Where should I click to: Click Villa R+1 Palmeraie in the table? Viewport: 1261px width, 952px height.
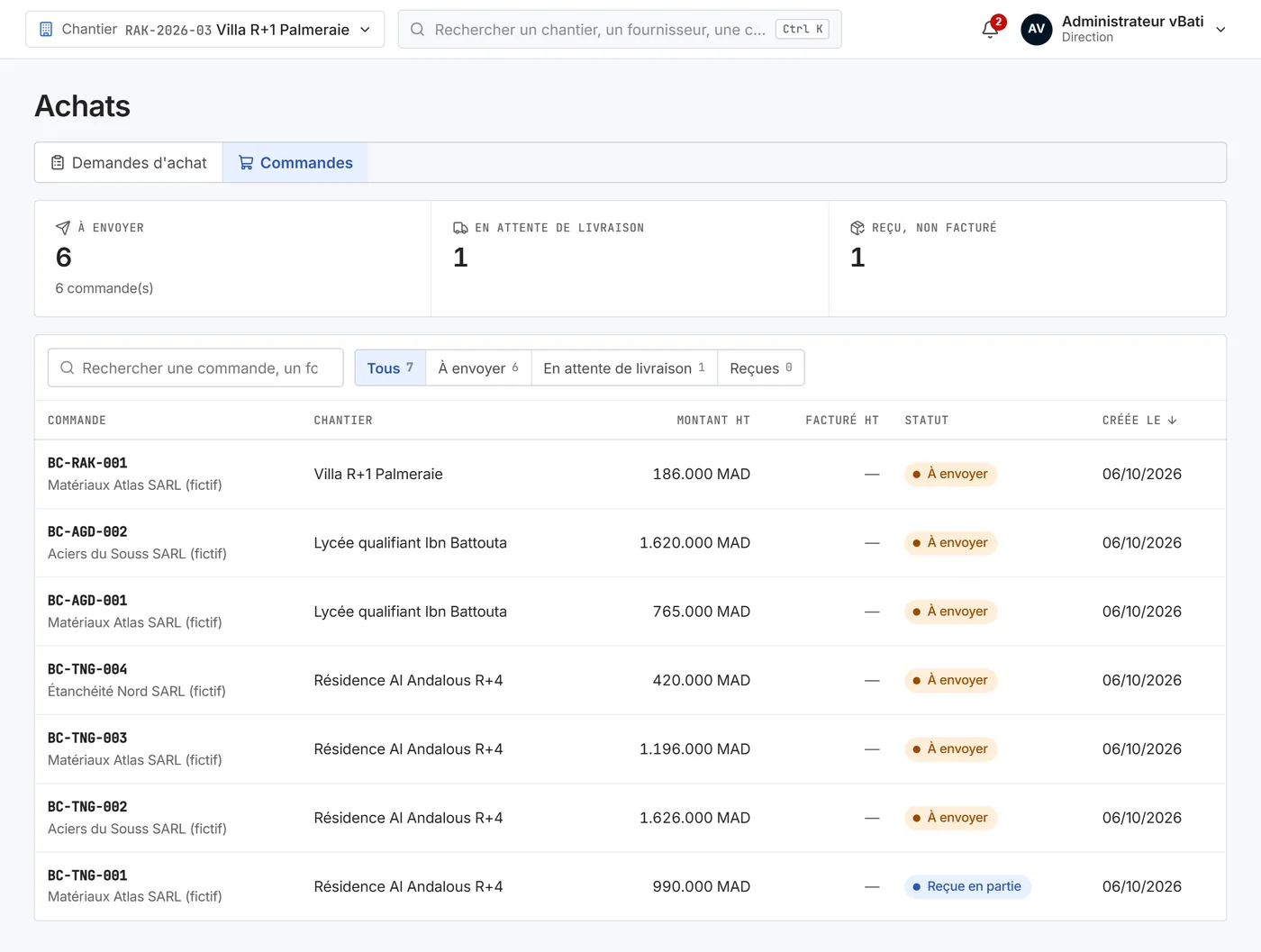click(x=378, y=475)
